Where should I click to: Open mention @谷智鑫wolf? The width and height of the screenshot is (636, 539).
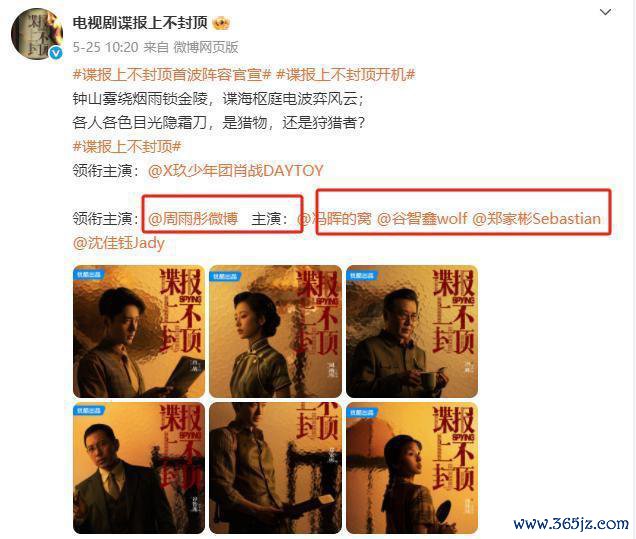422,219
